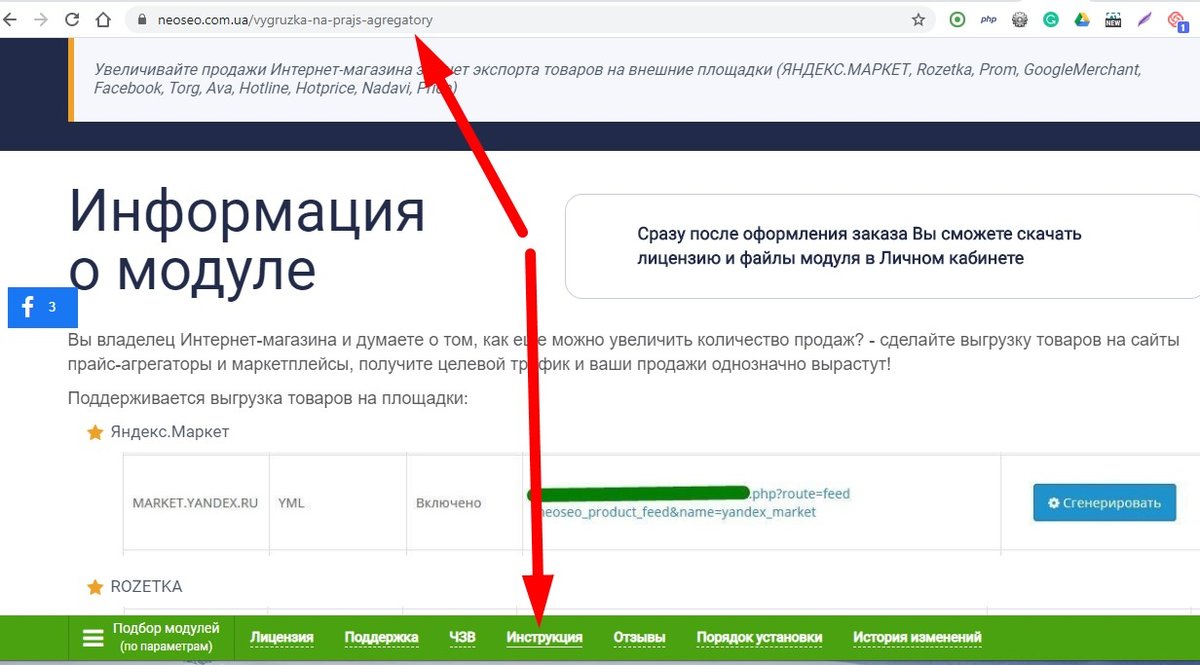The image size is (1200, 665).
Task: Click the Увеличивайте продажи banner text
Action: pyautogui.click(x=617, y=79)
